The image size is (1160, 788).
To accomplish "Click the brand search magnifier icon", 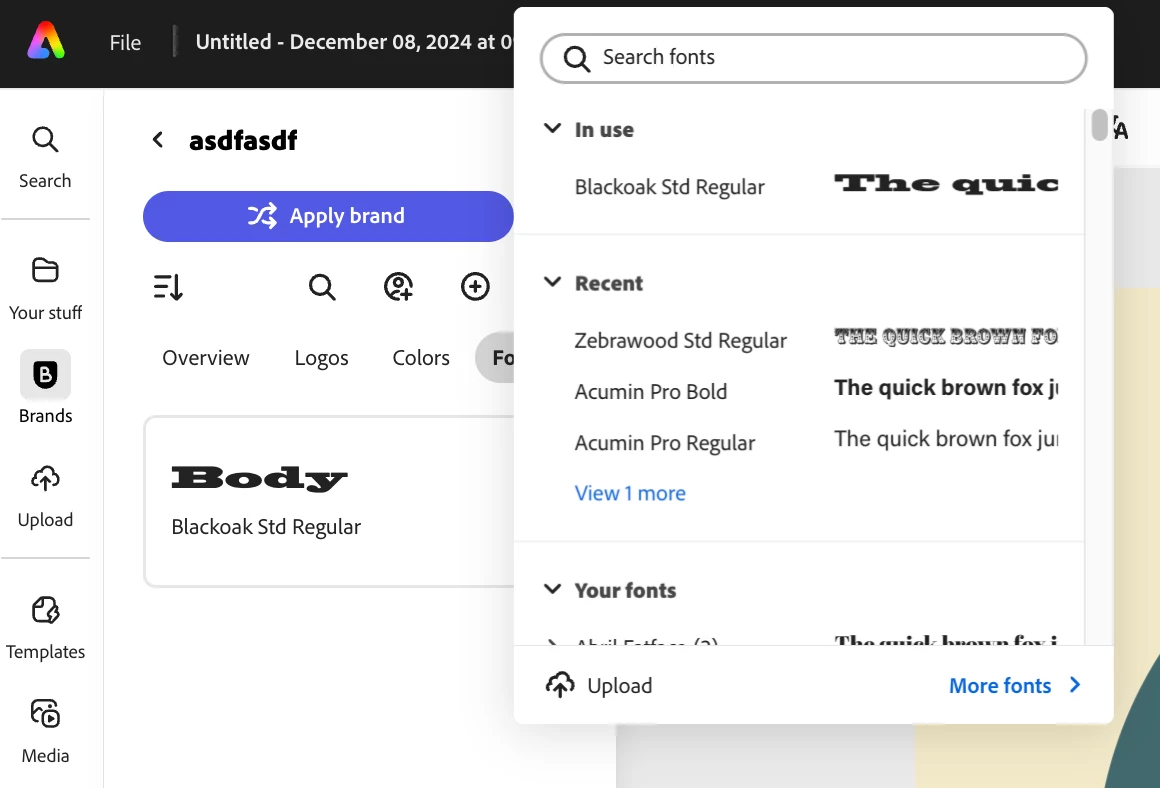I will tap(322, 286).
